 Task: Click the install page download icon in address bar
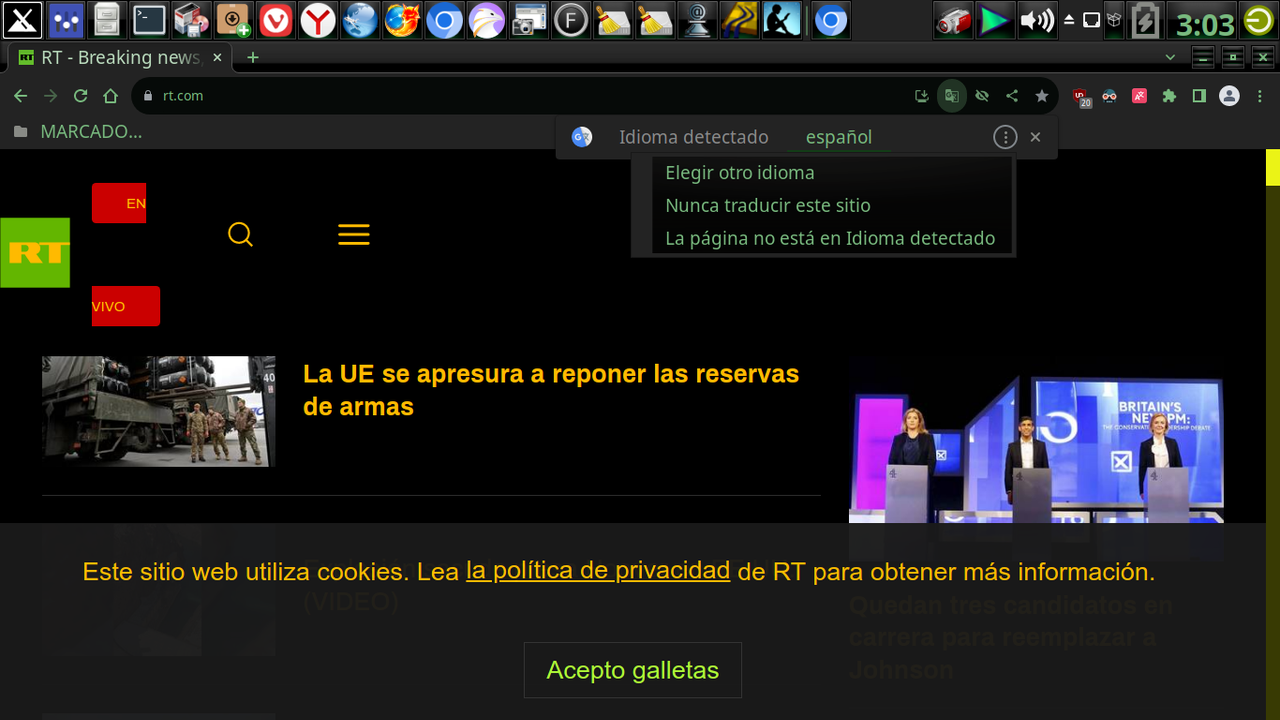point(922,96)
